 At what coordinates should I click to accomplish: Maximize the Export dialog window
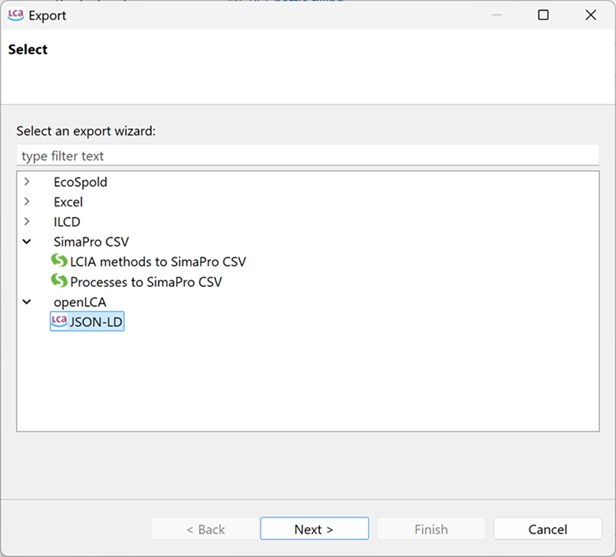[543, 15]
